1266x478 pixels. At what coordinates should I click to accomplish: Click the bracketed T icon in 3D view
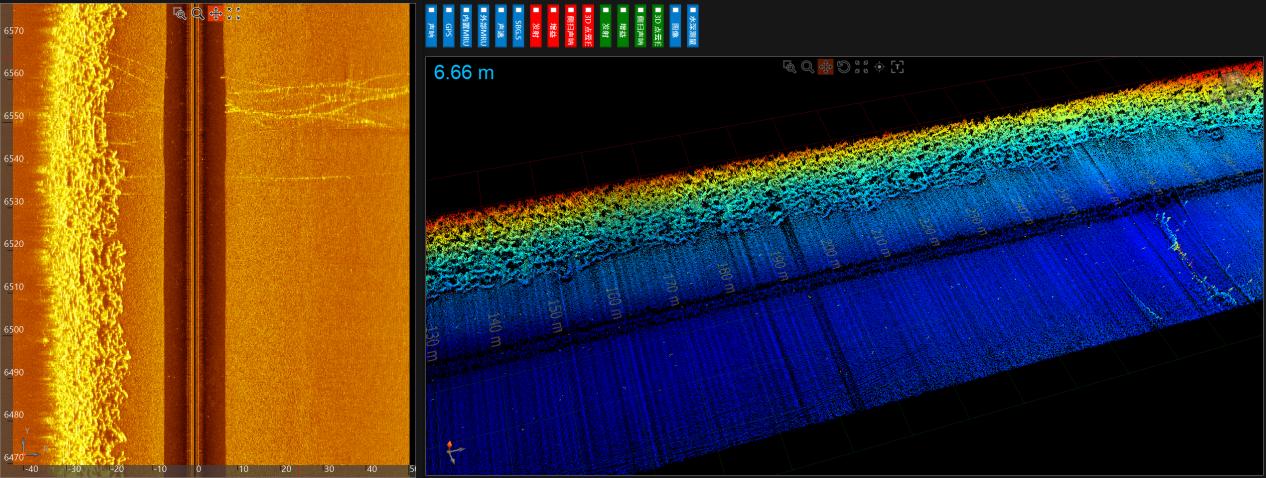tap(897, 66)
